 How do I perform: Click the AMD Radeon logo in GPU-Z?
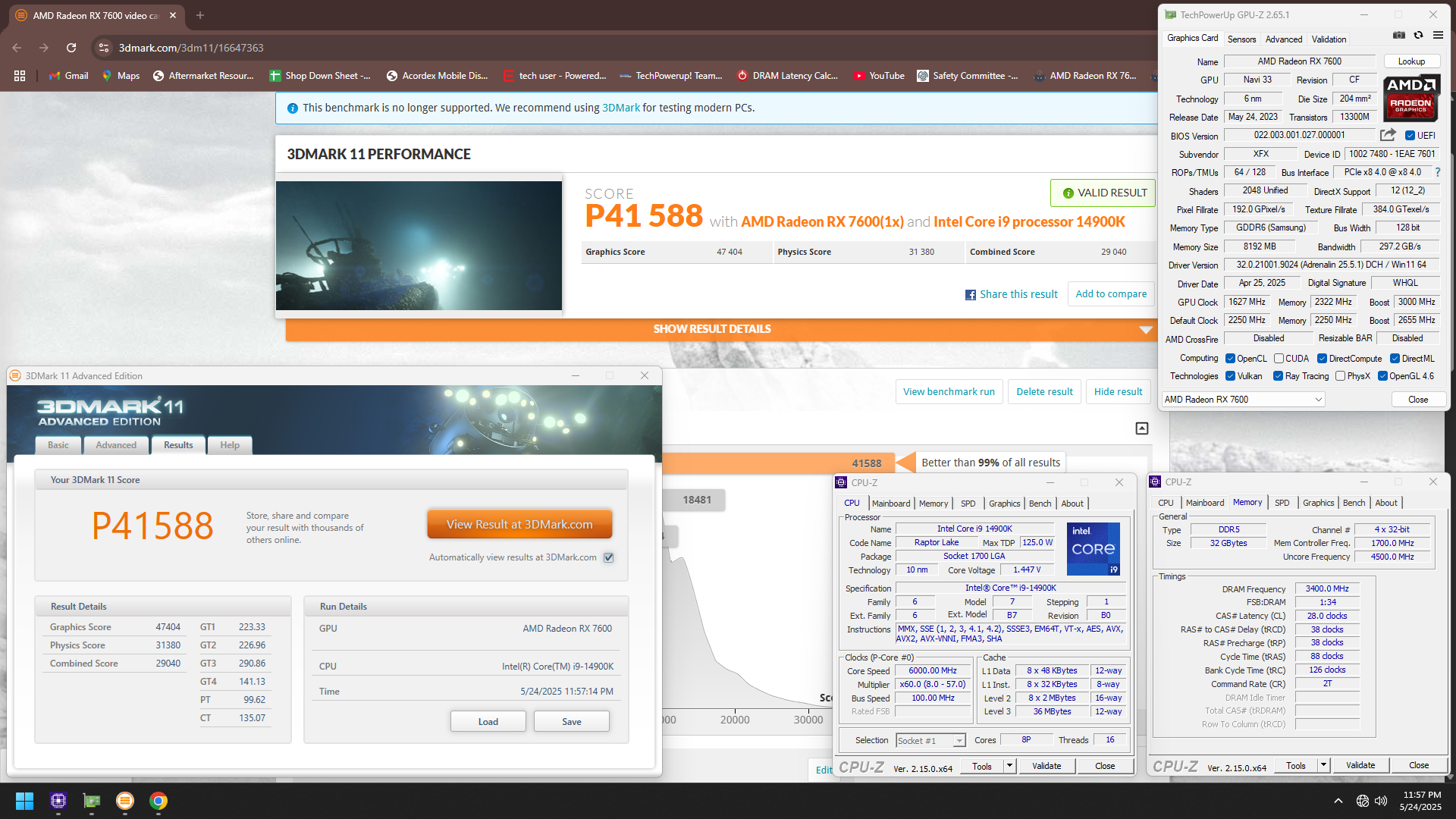tap(1411, 99)
